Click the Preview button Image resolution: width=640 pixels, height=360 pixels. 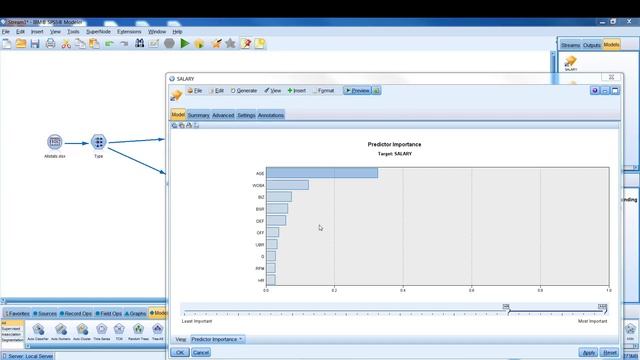(x=357, y=91)
